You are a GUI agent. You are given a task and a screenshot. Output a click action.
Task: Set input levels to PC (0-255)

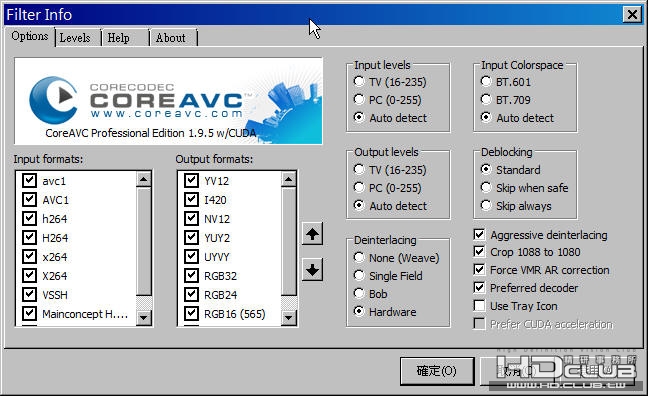click(359, 100)
